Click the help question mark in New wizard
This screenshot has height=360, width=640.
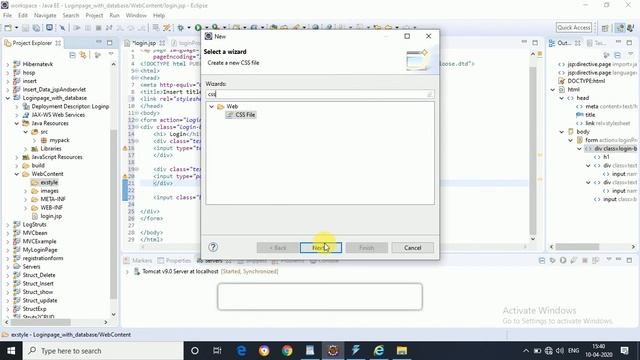213,247
